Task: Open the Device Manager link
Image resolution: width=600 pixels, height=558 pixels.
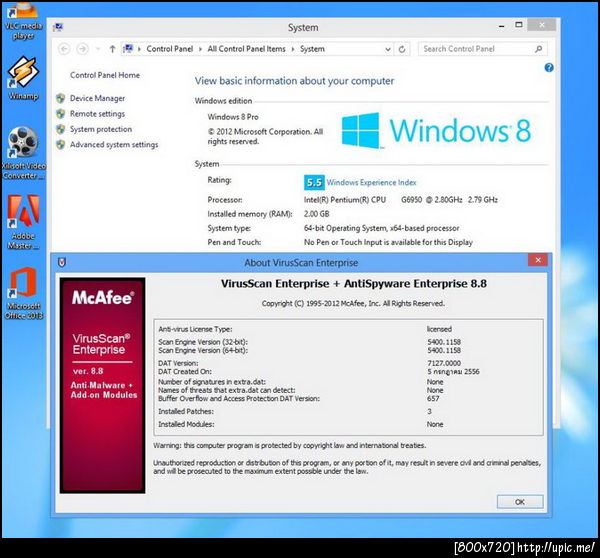Action: 97,98
